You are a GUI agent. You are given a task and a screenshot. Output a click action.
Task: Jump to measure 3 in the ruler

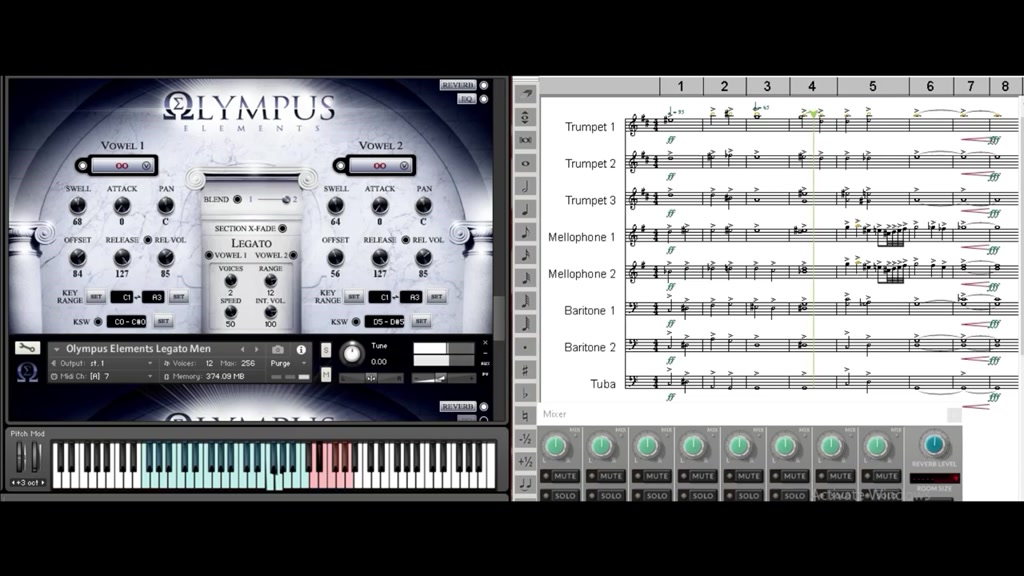click(x=767, y=86)
